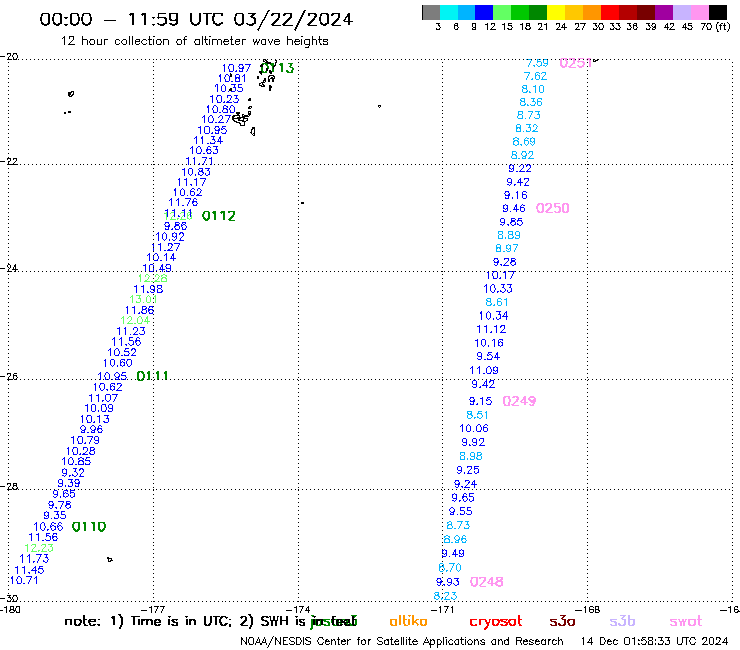Click the wave height value 12.04
740x650 pixels.
(x=135, y=321)
